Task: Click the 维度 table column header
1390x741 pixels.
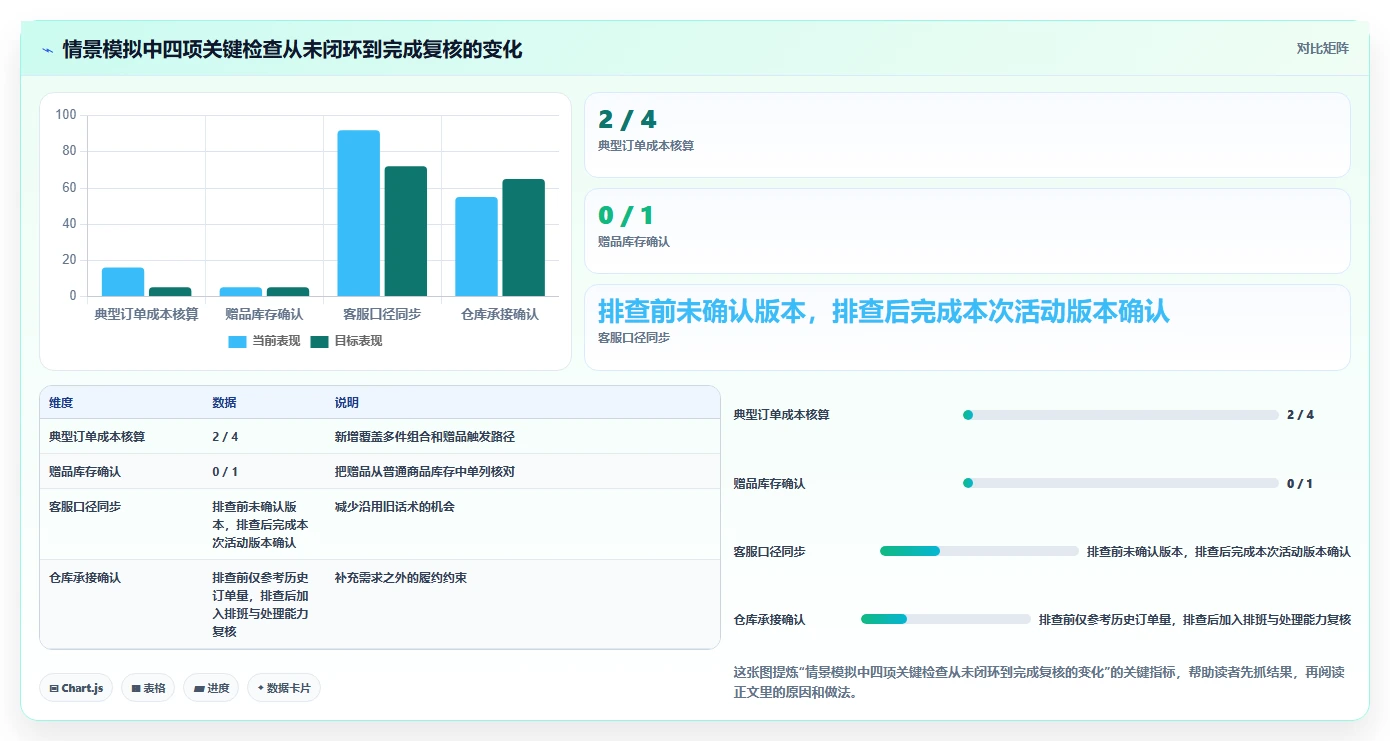Action: [x=61, y=403]
